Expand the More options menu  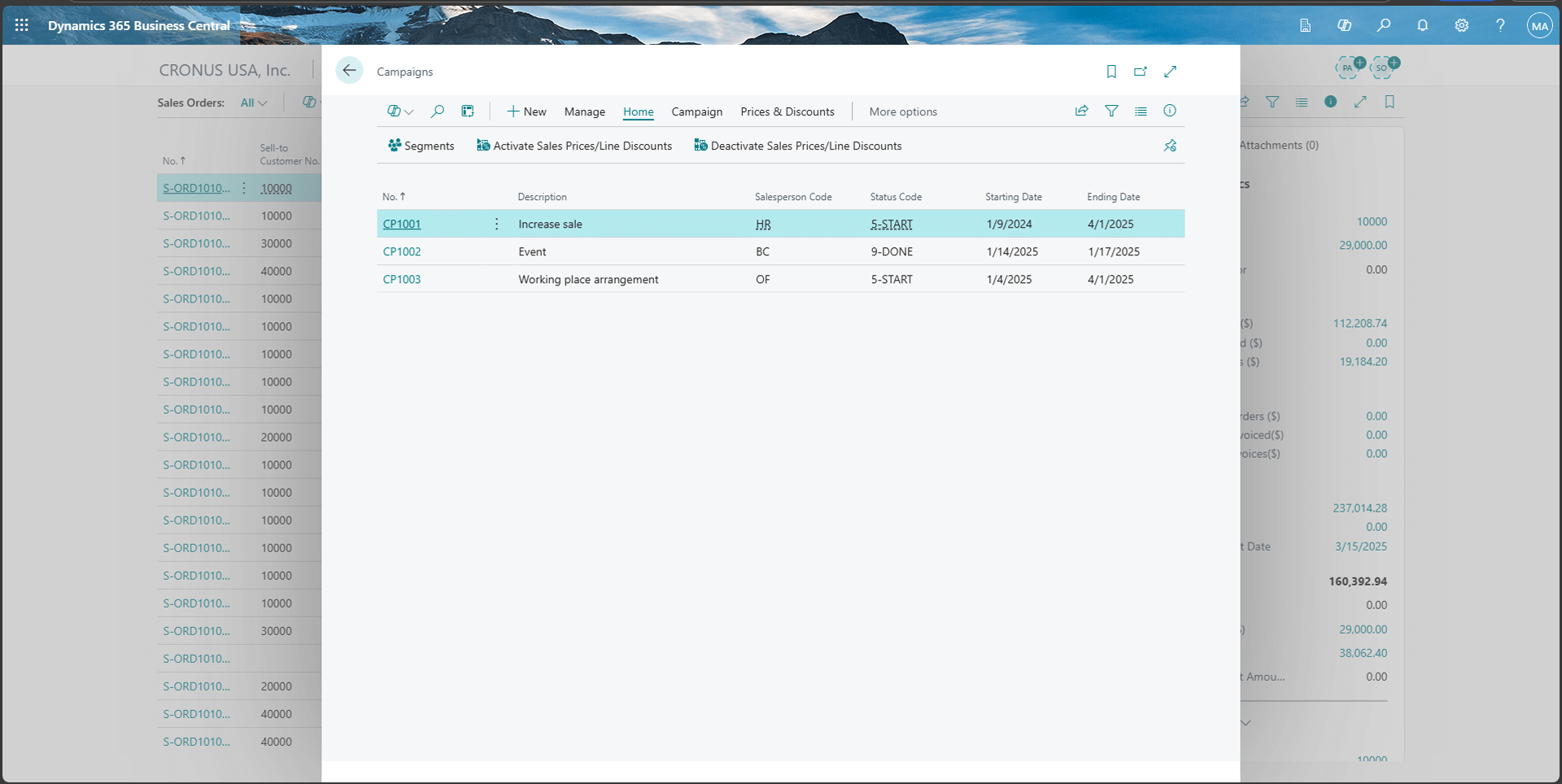[x=903, y=111]
